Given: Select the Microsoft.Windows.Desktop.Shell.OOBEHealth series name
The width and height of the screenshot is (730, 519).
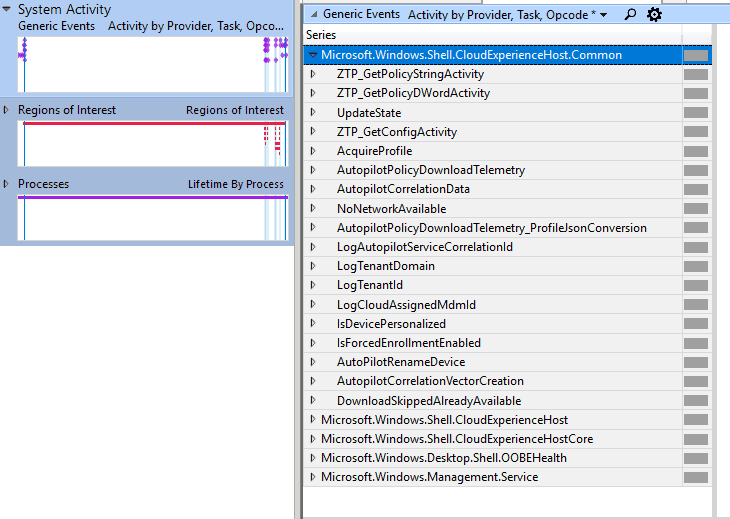Looking at the screenshot, I should point(444,458).
